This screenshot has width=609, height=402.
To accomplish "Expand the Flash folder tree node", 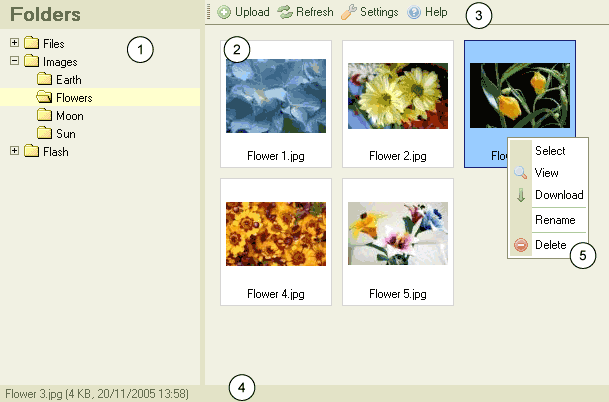I will click(14, 151).
